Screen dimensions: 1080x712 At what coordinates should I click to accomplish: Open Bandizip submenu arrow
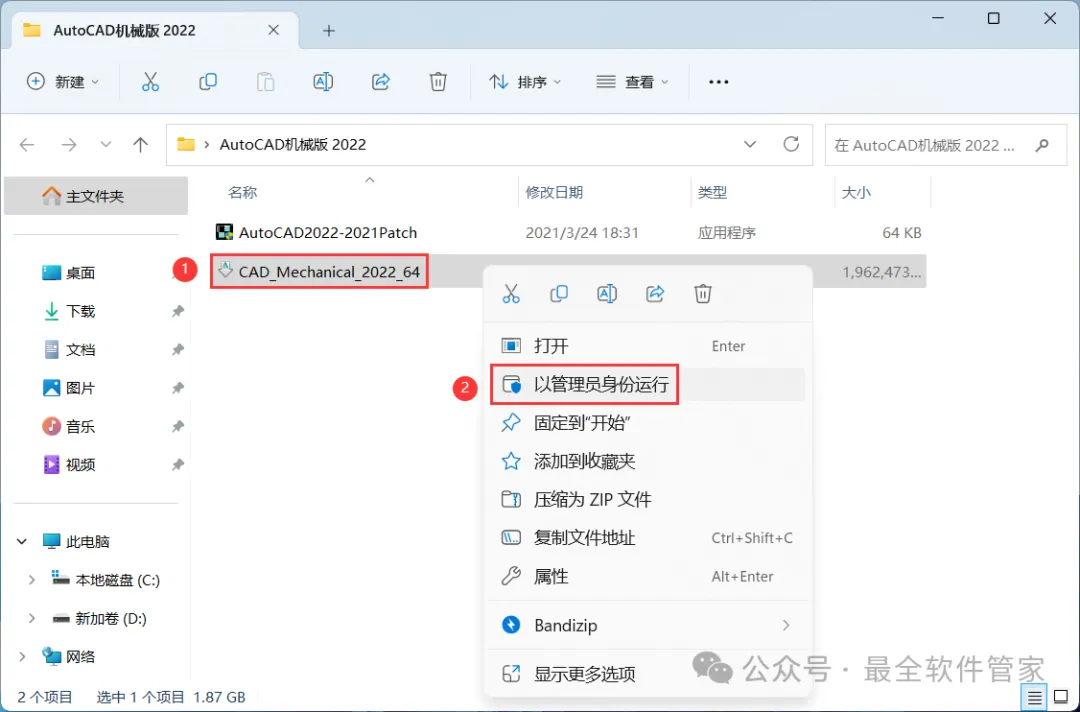(x=786, y=625)
